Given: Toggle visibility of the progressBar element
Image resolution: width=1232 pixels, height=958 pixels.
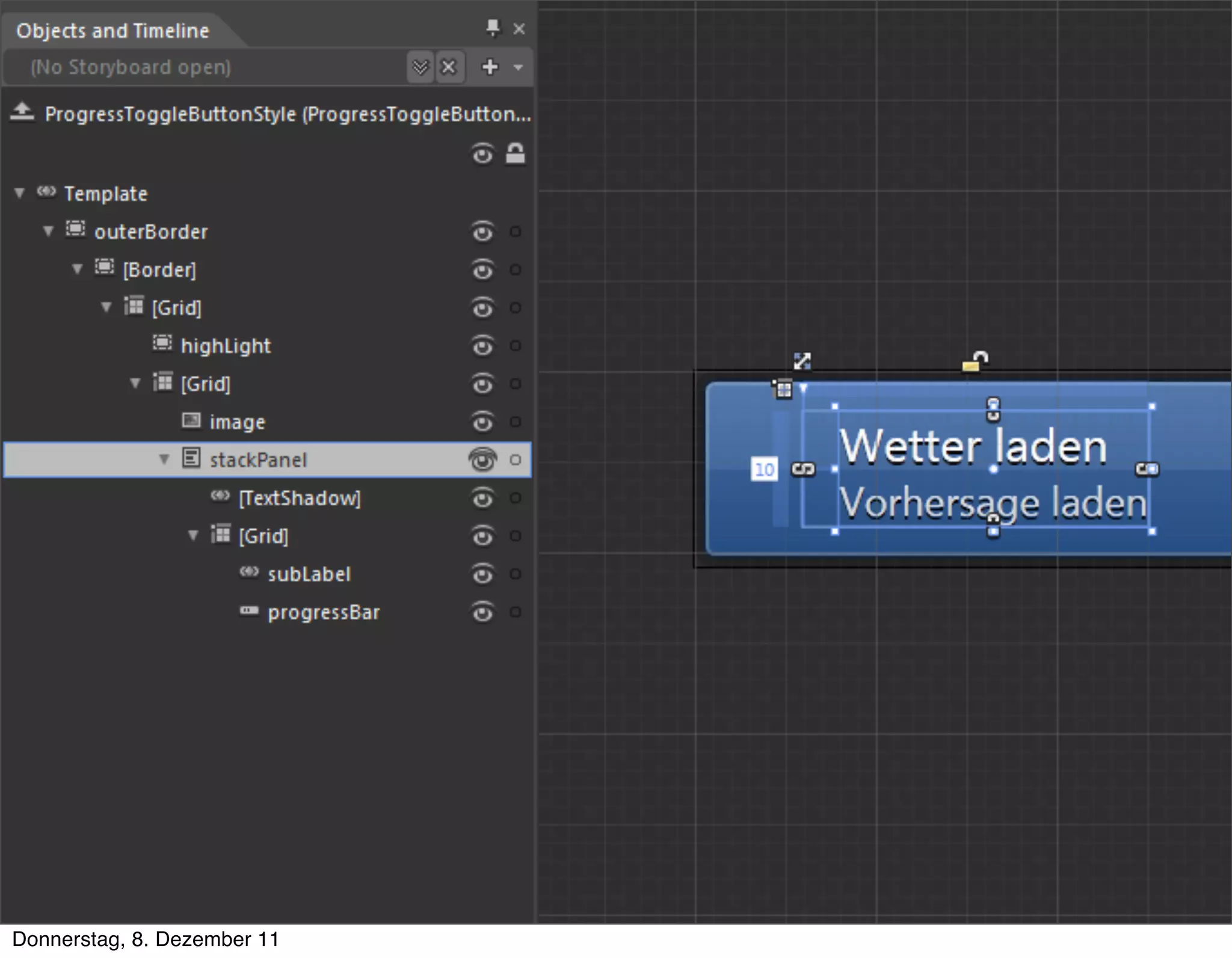Looking at the screenshot, I should (482, 613).
